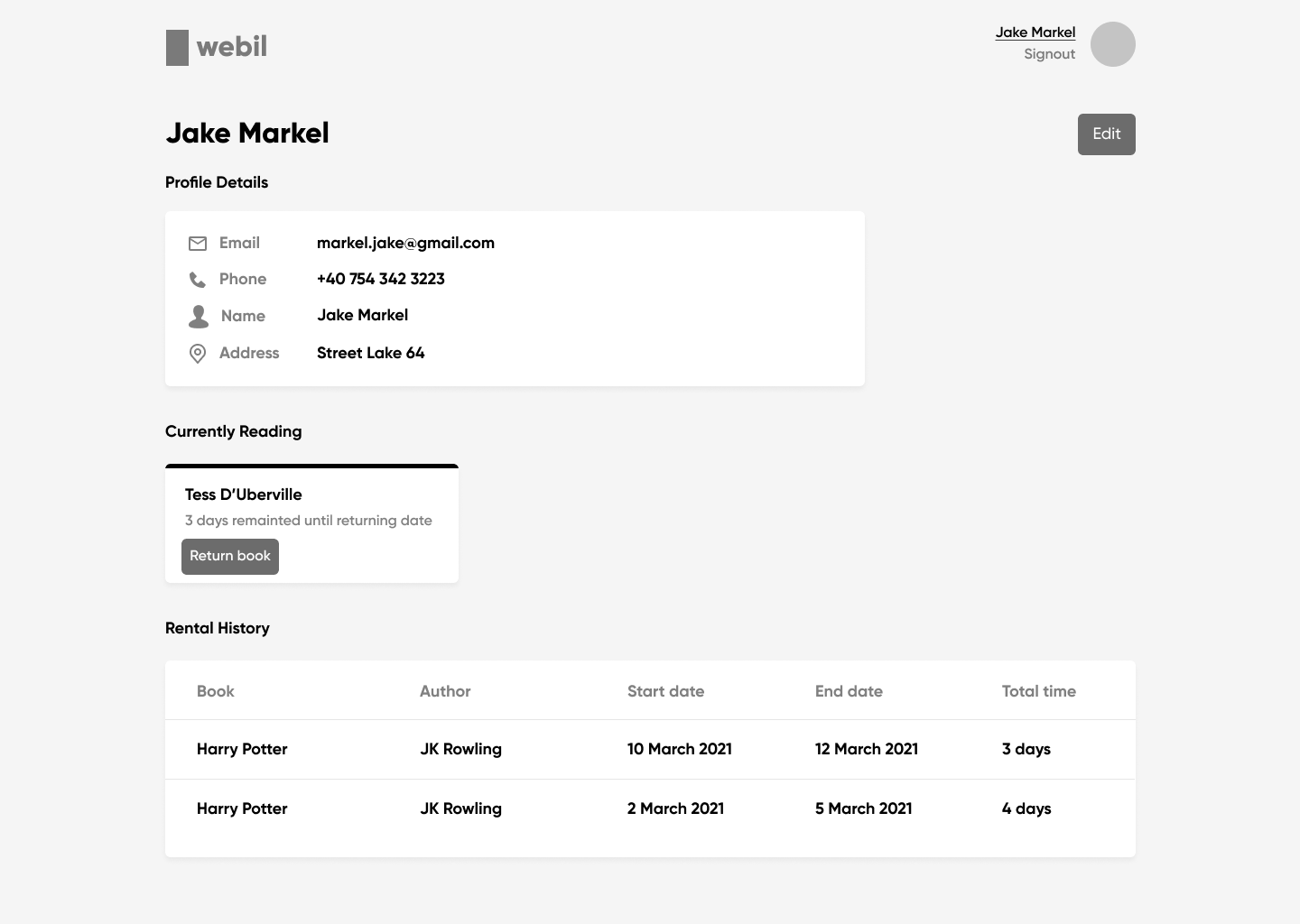The image size is (1300, 924).
Task: Click the Email envelope icon
Action: pos(198,244)
